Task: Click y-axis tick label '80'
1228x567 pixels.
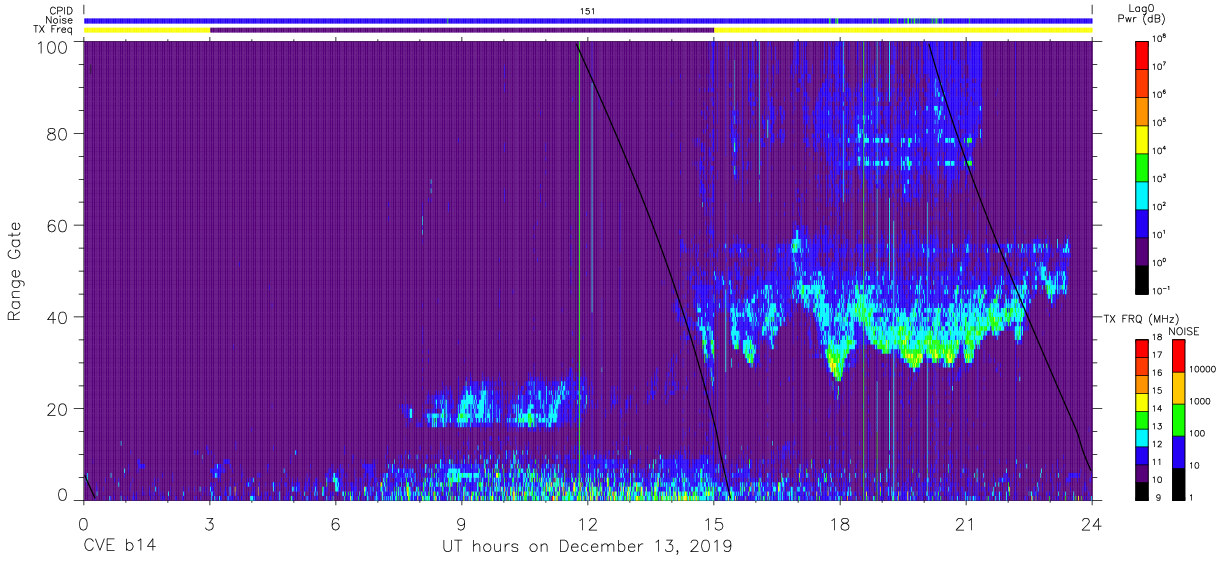Action: tap(58, 134)
